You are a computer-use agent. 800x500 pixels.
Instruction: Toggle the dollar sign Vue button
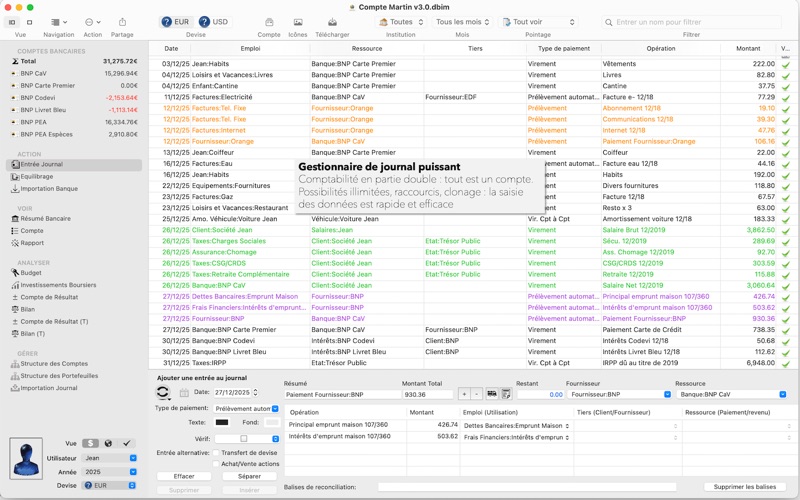(x=90, y=443)
